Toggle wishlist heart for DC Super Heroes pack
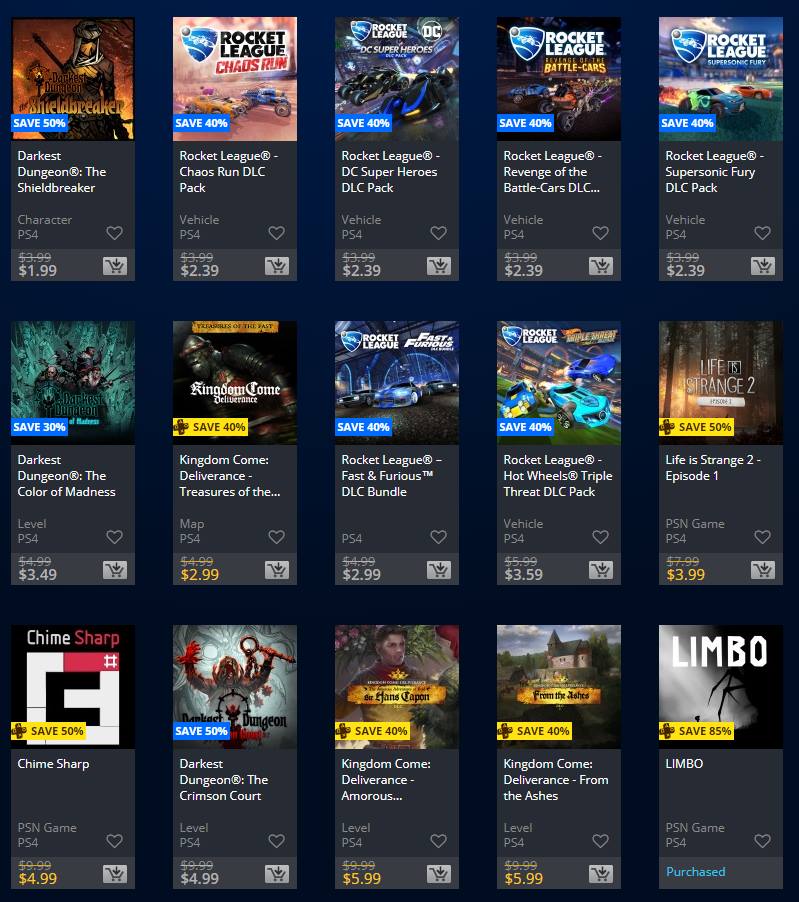Image resolution: width=799 pixels, height=902 pixels. pos(438,233)
